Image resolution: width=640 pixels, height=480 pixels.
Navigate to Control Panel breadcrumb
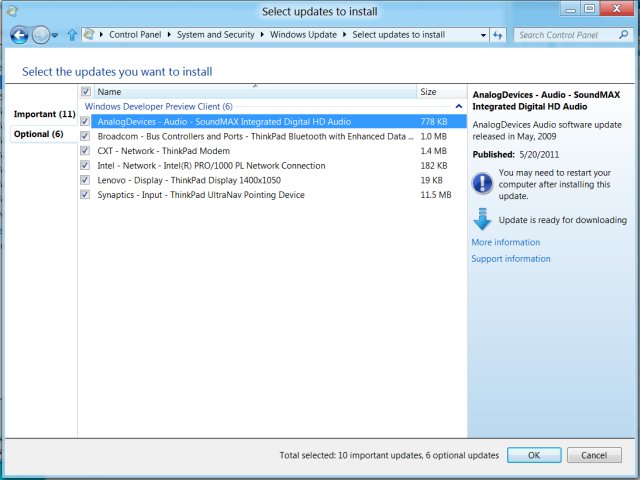(x=135, y=35)
